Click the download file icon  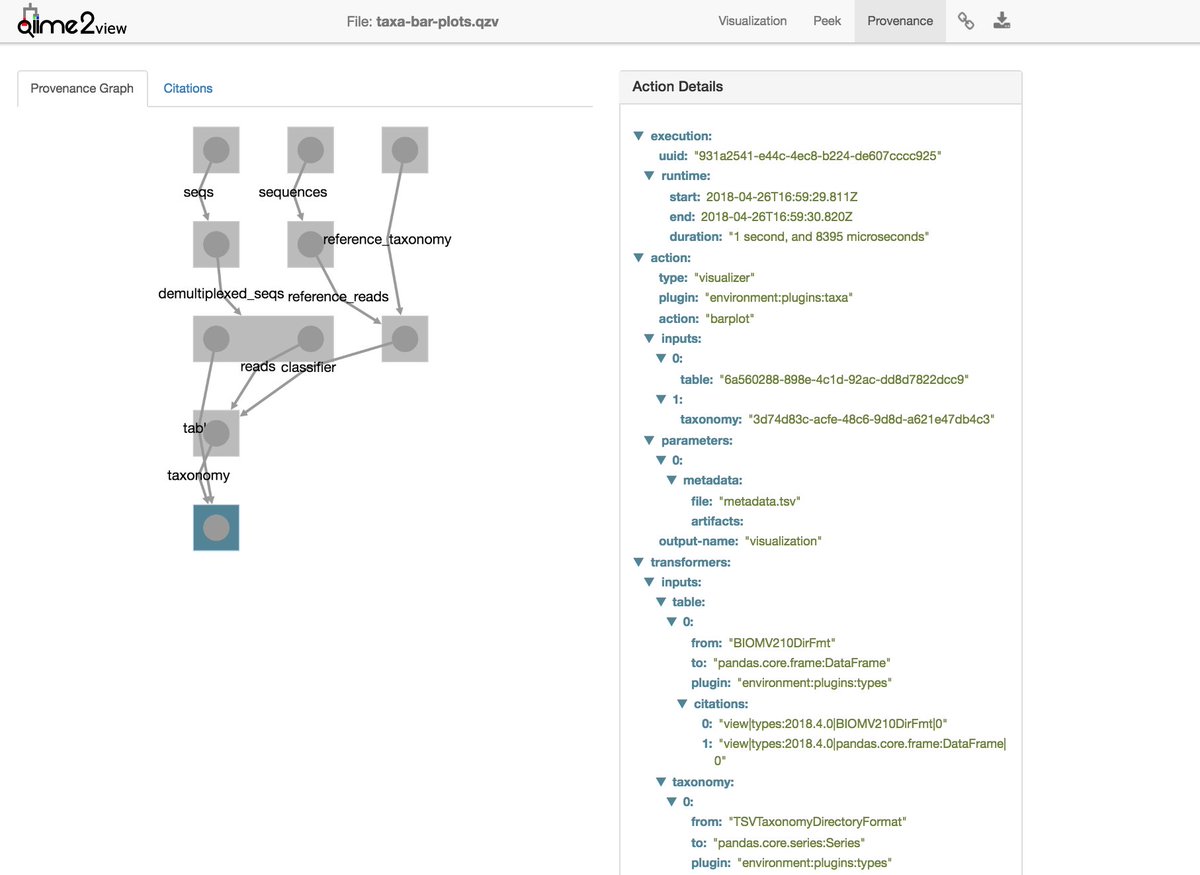click(1002, 21)
